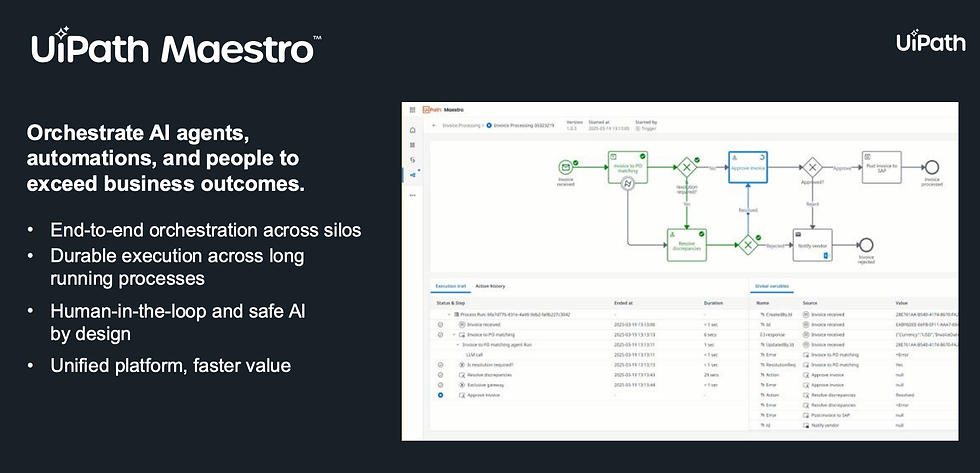Select the Approve invoice step in execution trail
Image resolution: width=980 pixels, height=473 pixels.
pyautogui.click(x=484, y=395)
